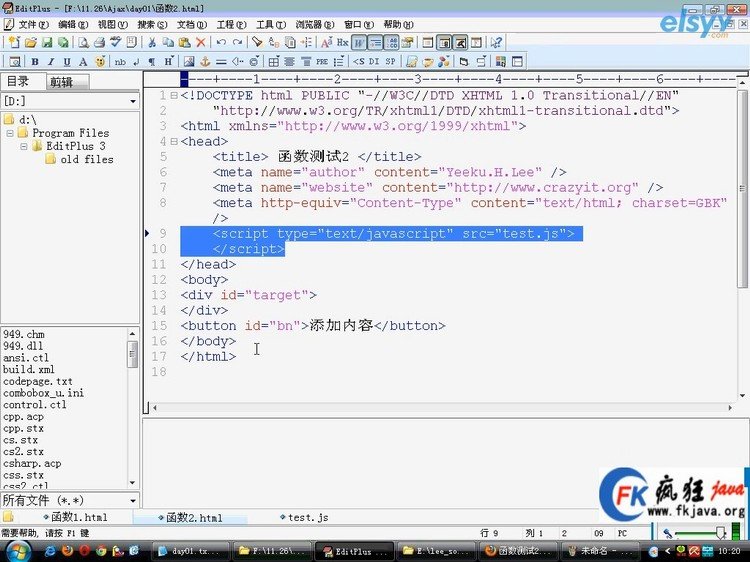Collapse the EditPlus 3 tree node
750x562 pixels.
[x=23, y=146]
